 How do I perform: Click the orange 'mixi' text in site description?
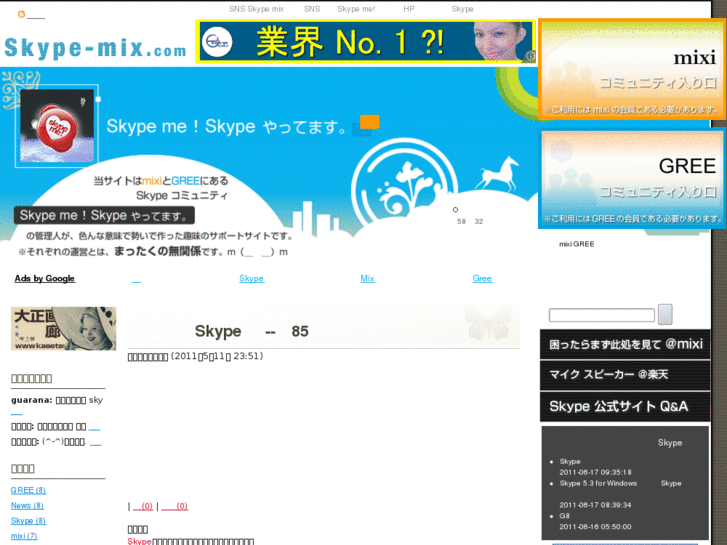pos(152,181)
